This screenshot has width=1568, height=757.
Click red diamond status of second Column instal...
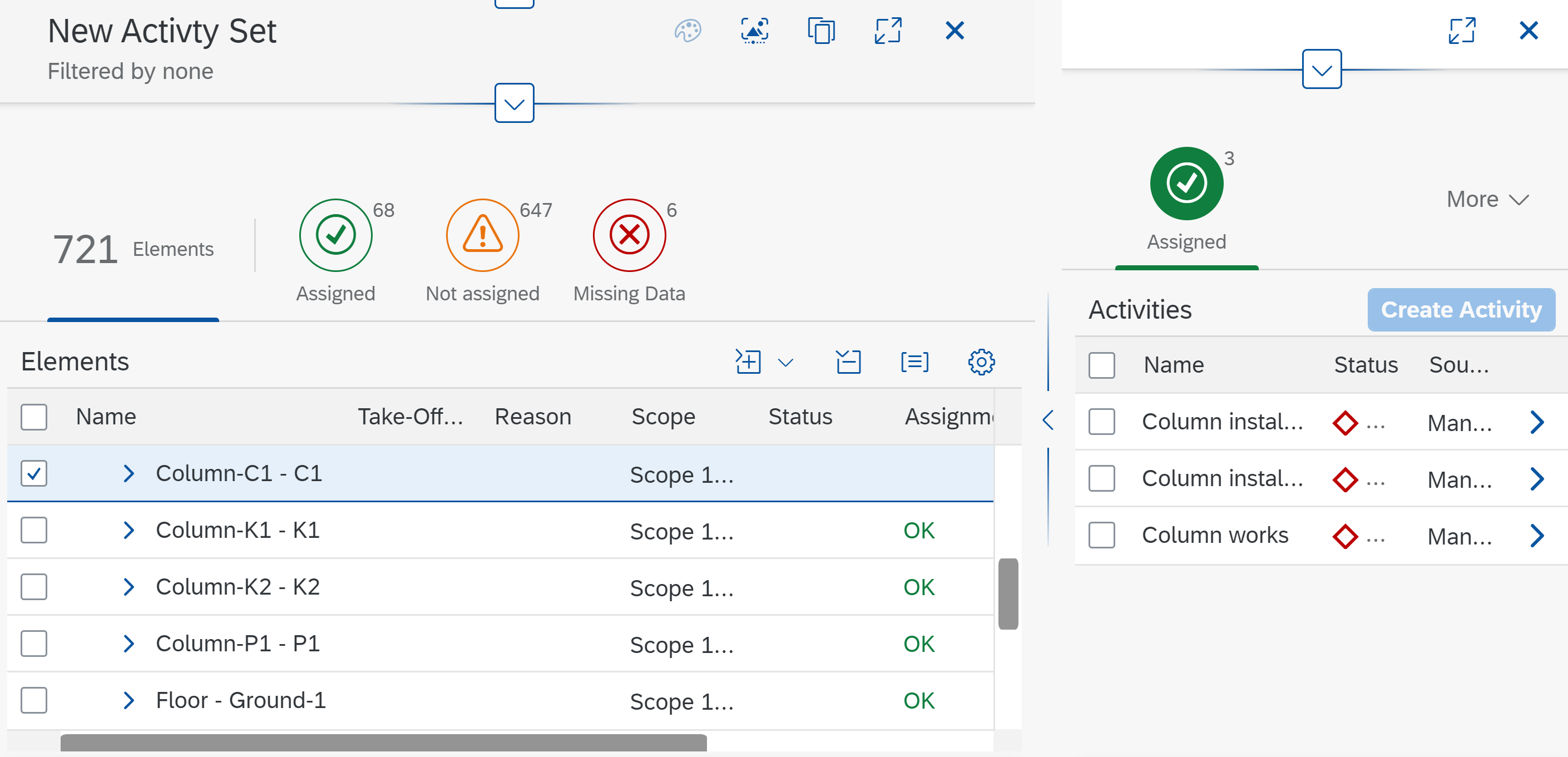coord(1345,479)
